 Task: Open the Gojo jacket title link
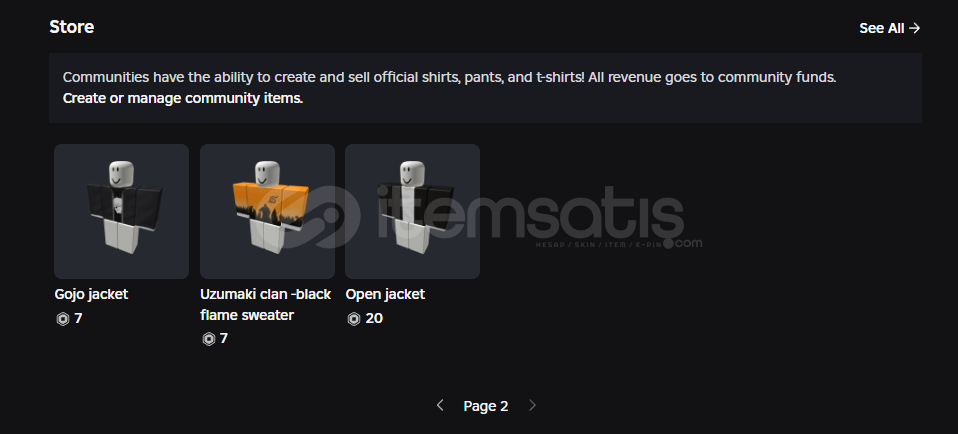(91, 295)
